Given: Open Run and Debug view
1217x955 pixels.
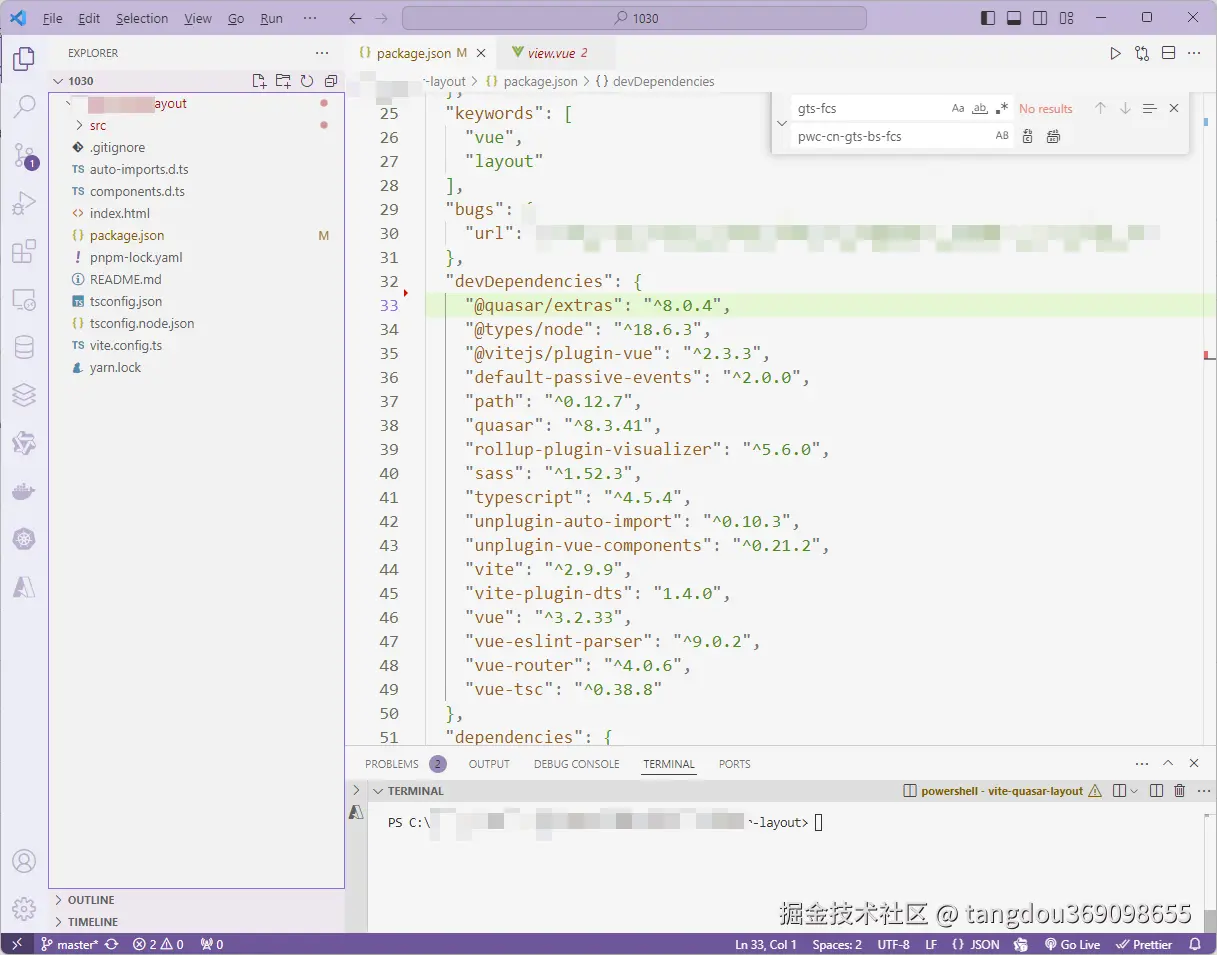Looking at the screenshot, I should (x=24, y=203).
